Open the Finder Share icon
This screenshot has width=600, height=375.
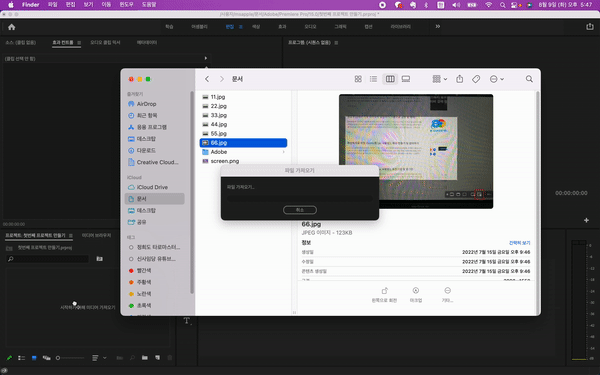point(460,79)
